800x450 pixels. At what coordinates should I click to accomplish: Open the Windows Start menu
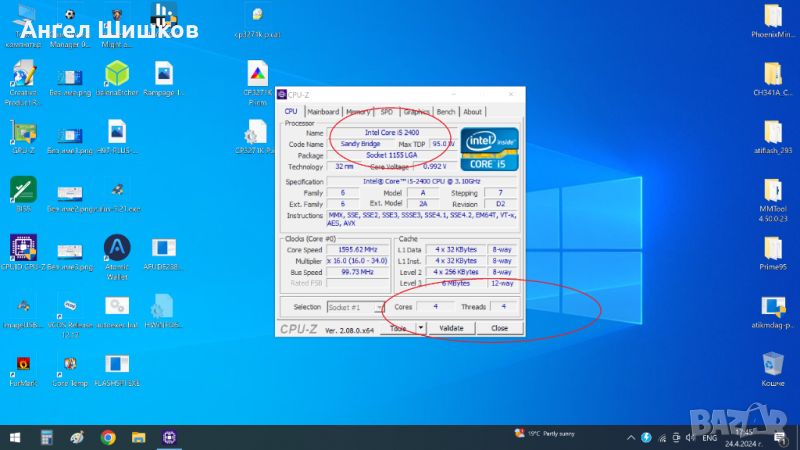[15, 437]
